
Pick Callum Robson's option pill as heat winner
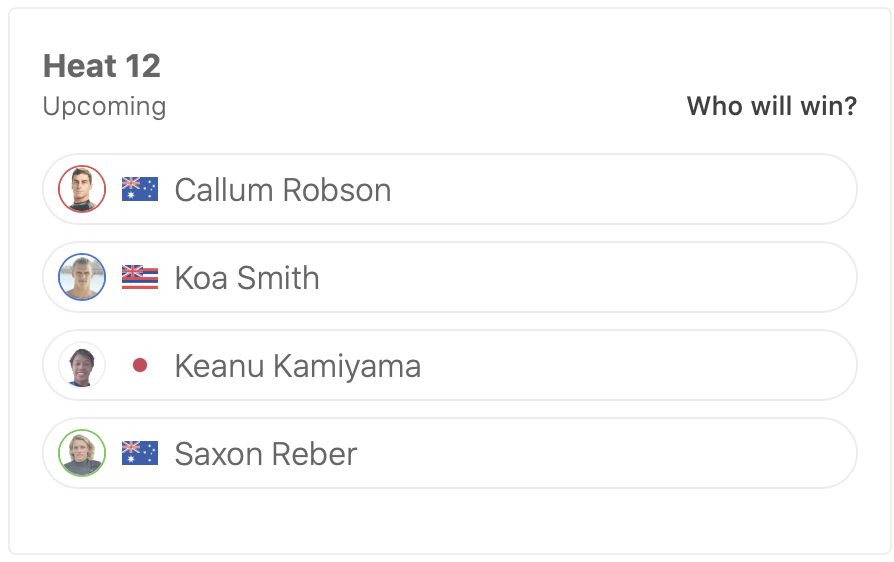coord(620,189)
